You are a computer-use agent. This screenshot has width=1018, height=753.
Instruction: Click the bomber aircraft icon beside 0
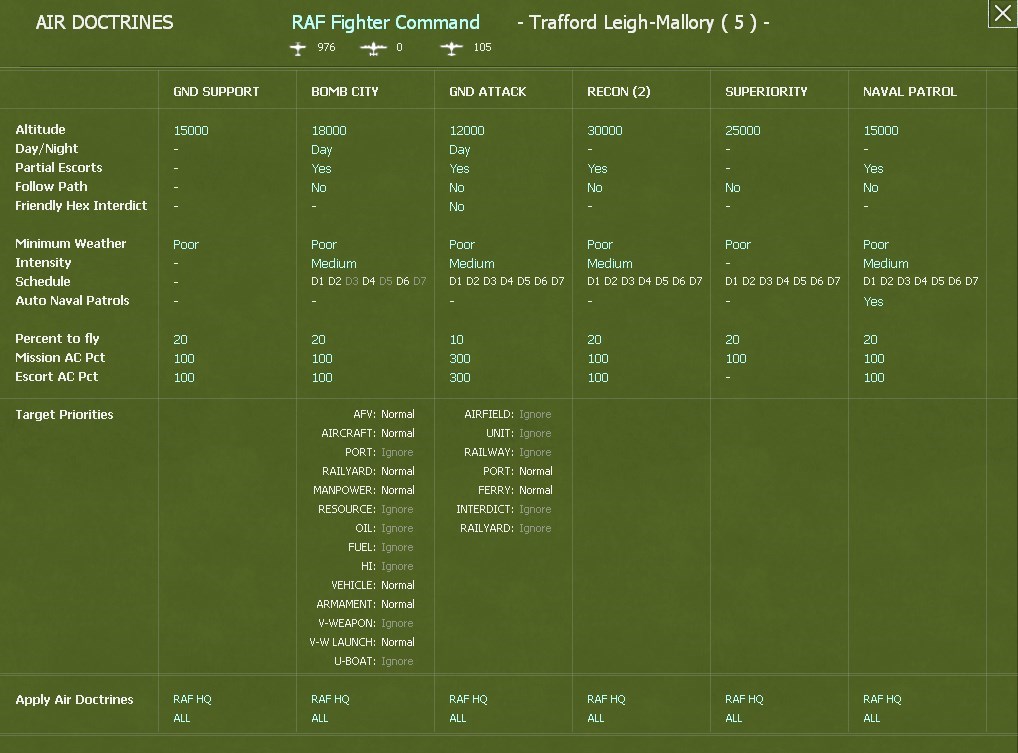pos(373,49)
